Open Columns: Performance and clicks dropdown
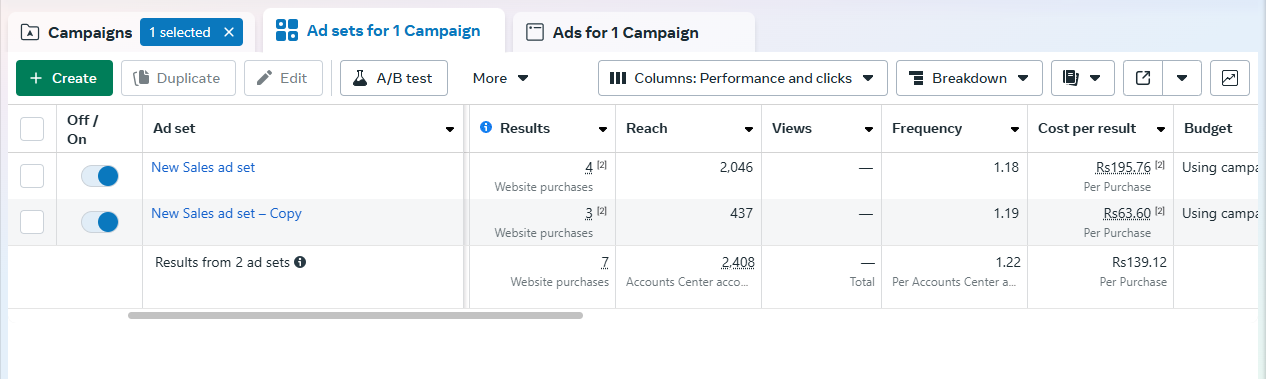Image resolution: width=1266 pixels, height=379 pixels. click(743, 78)
